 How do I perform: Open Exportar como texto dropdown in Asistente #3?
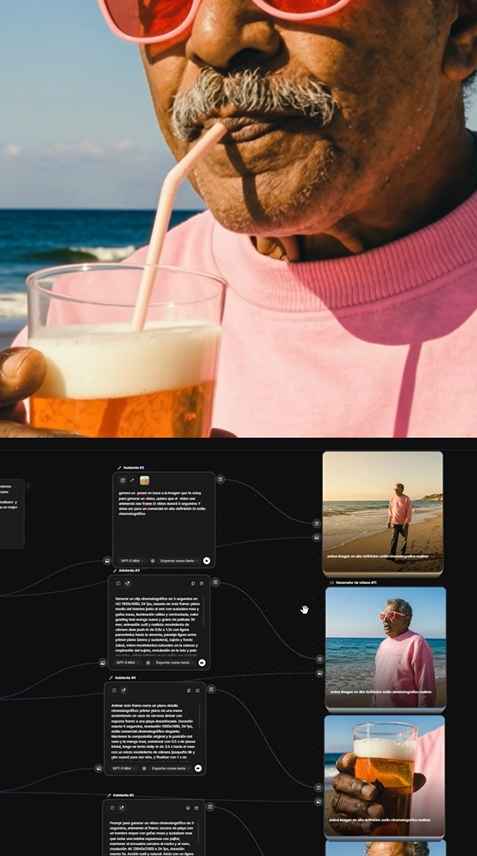[175, 663]
